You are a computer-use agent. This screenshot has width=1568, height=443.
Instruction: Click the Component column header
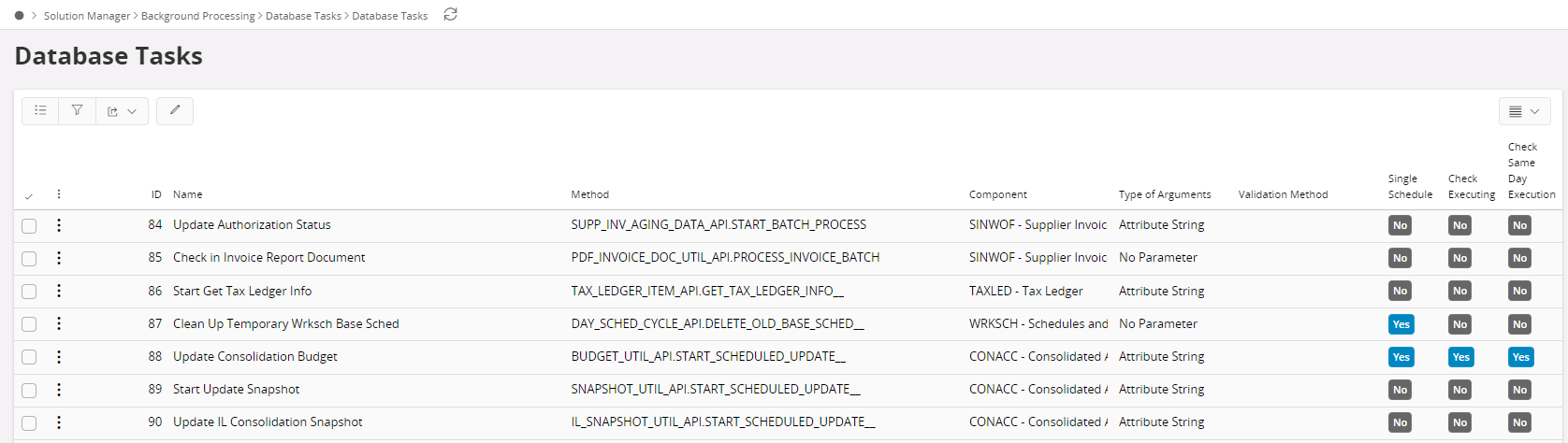(997, 194)
